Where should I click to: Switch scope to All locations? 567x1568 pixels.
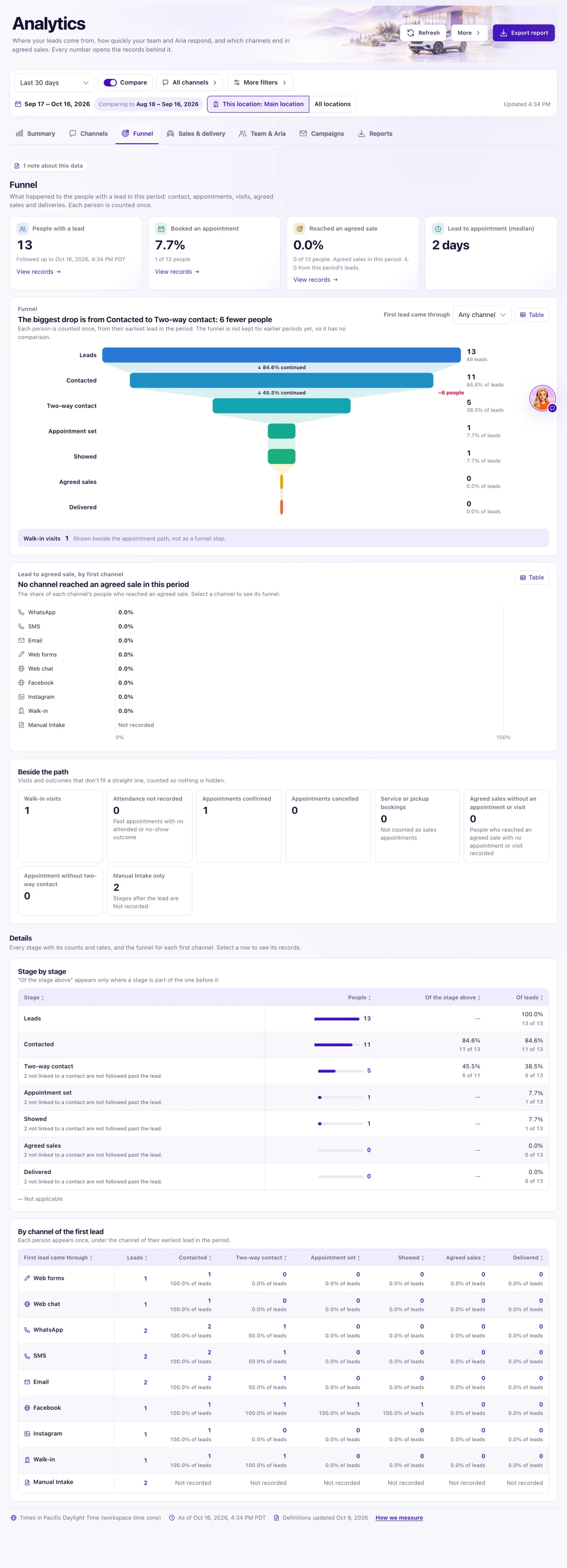coord(332,104)
